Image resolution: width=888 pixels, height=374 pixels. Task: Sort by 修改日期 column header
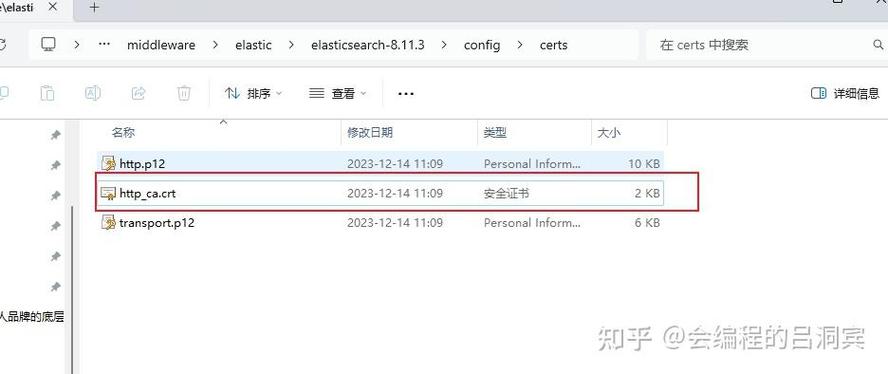(x=370, y=133)
